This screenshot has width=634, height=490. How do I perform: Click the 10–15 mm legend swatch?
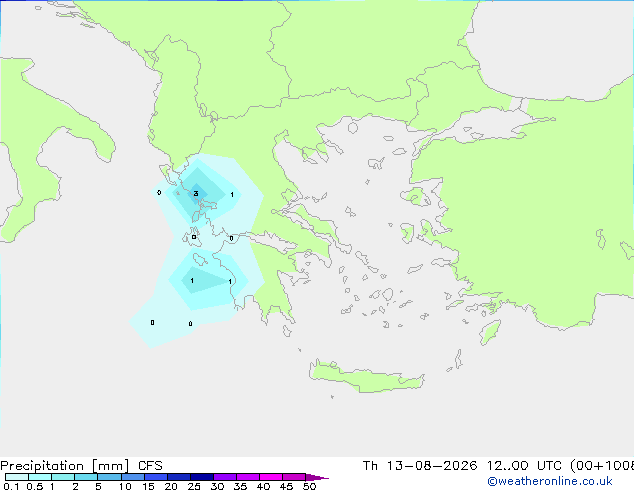[x=133, y=477]
